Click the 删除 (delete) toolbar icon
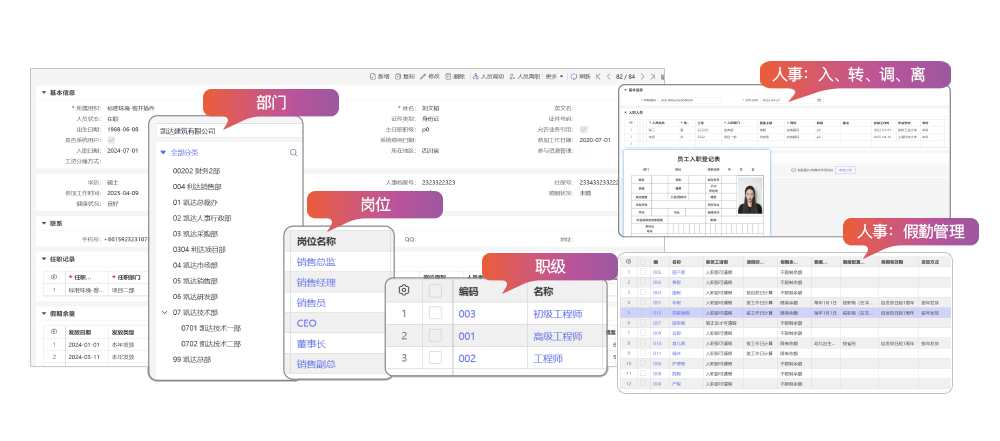Screen dimensions: 1000x441 click(448, 76)
